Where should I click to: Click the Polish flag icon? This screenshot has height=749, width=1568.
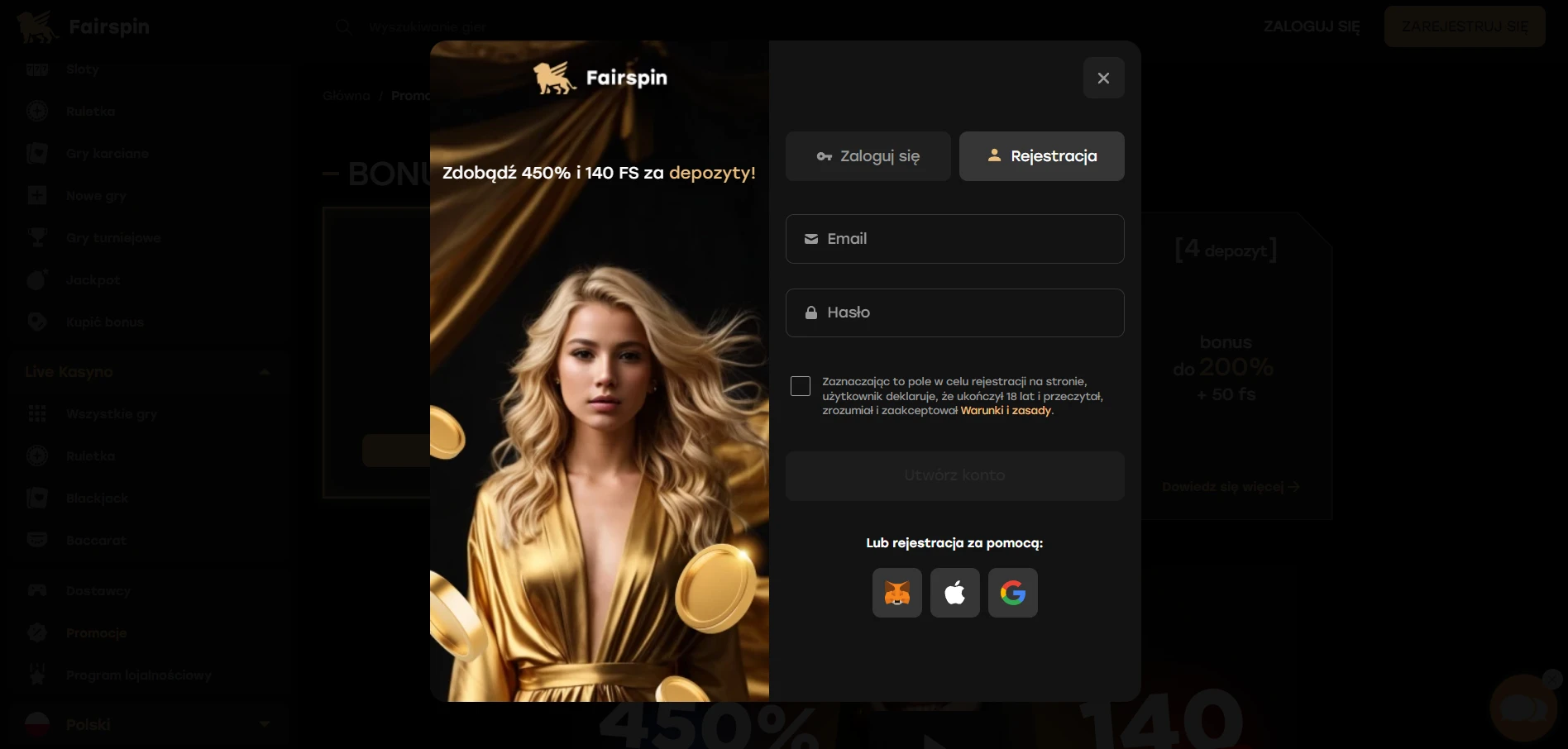click(x=37, y=724)
